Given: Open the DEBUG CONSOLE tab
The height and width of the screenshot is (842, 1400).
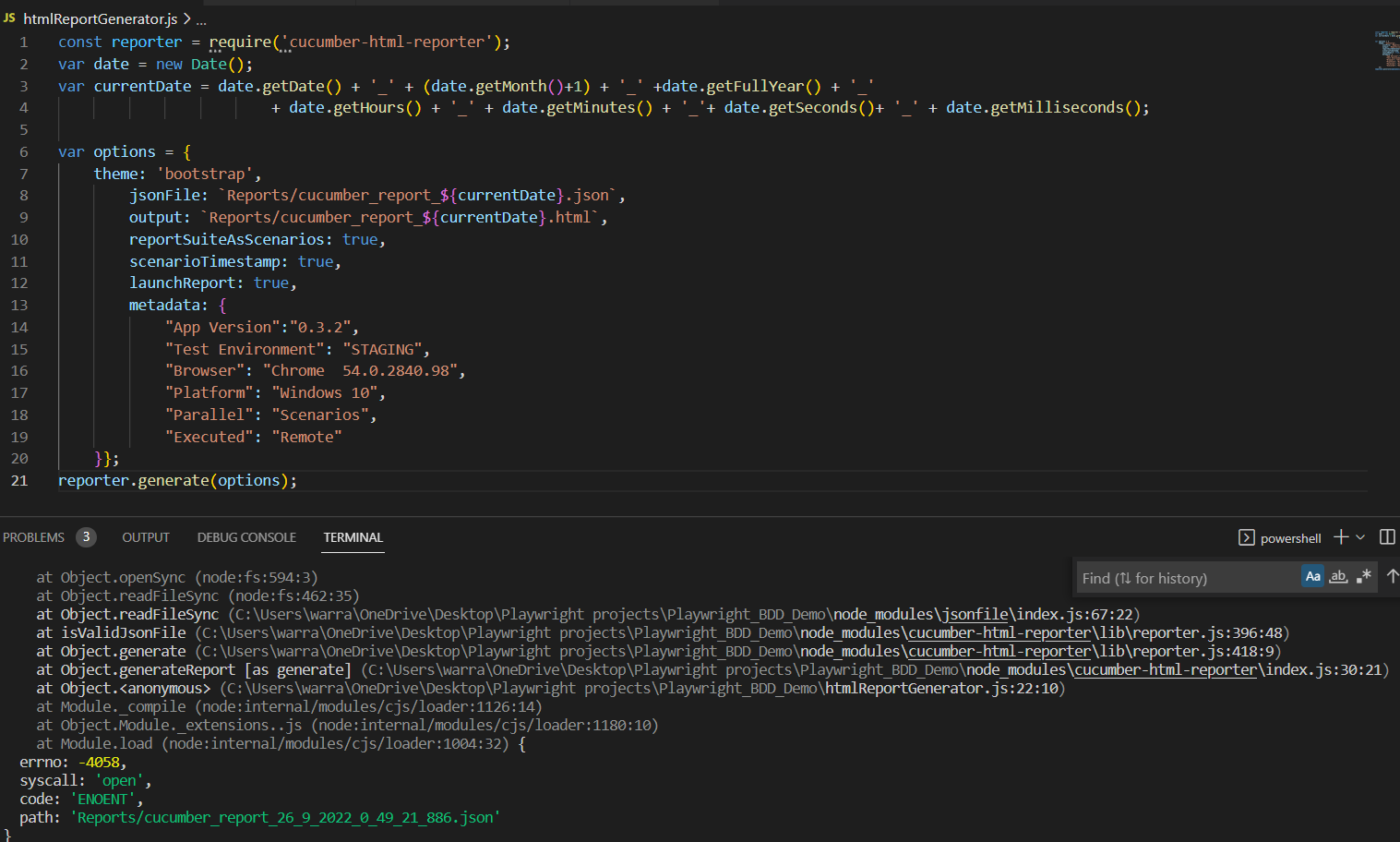Looking at the screenshot, I should pos(245,536).
